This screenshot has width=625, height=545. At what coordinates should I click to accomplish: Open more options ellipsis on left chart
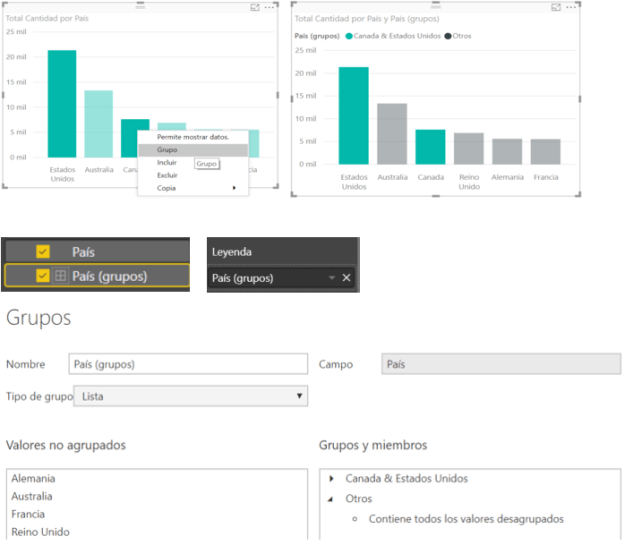pos(269,8)
